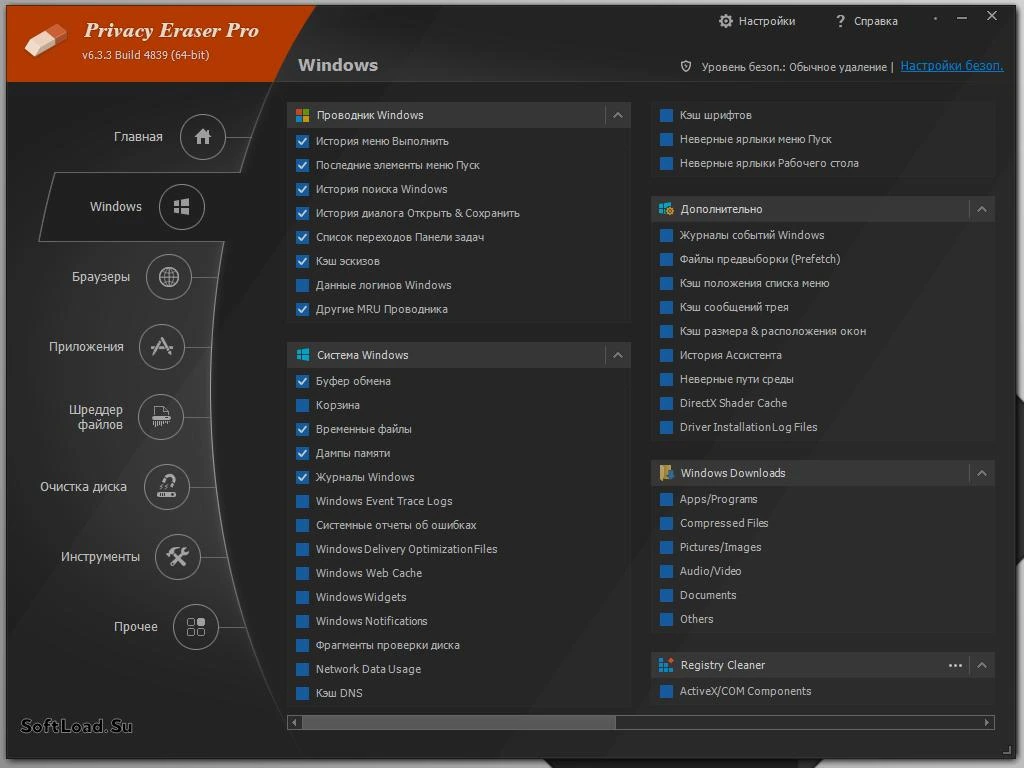
Task: Open the Инструменты tools icon
Action: pos(178,556)
